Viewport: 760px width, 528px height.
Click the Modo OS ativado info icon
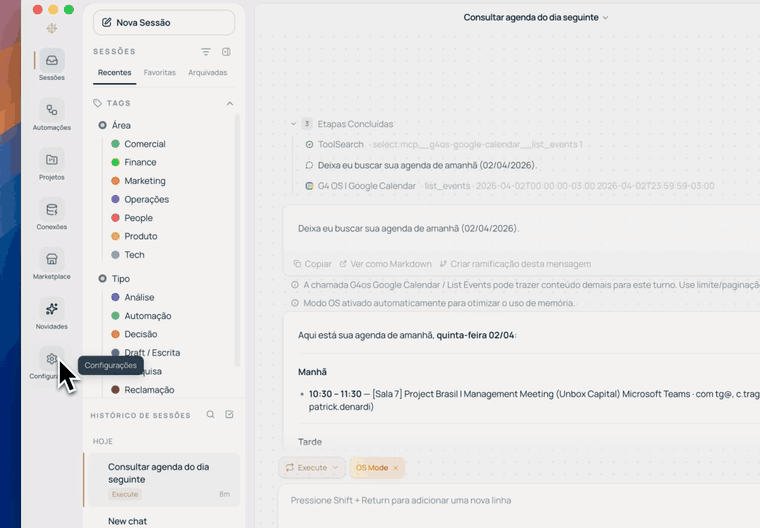(295, 303)
